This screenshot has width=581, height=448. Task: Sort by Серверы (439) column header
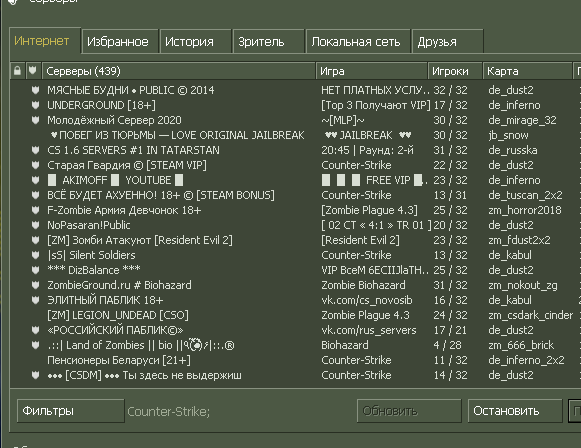click(x=179, y=71)
